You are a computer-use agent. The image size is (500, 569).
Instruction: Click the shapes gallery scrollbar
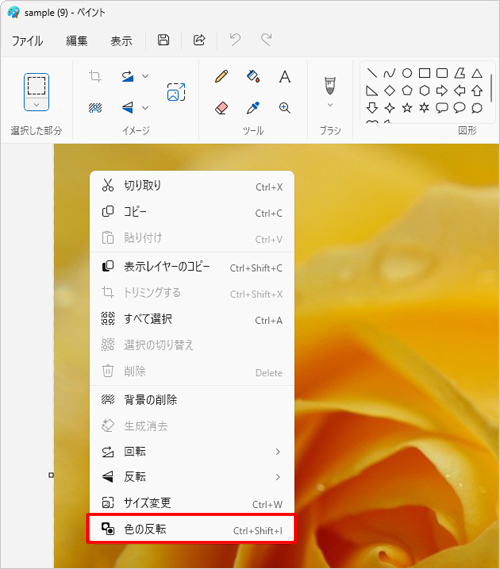[x=491, y=88]
